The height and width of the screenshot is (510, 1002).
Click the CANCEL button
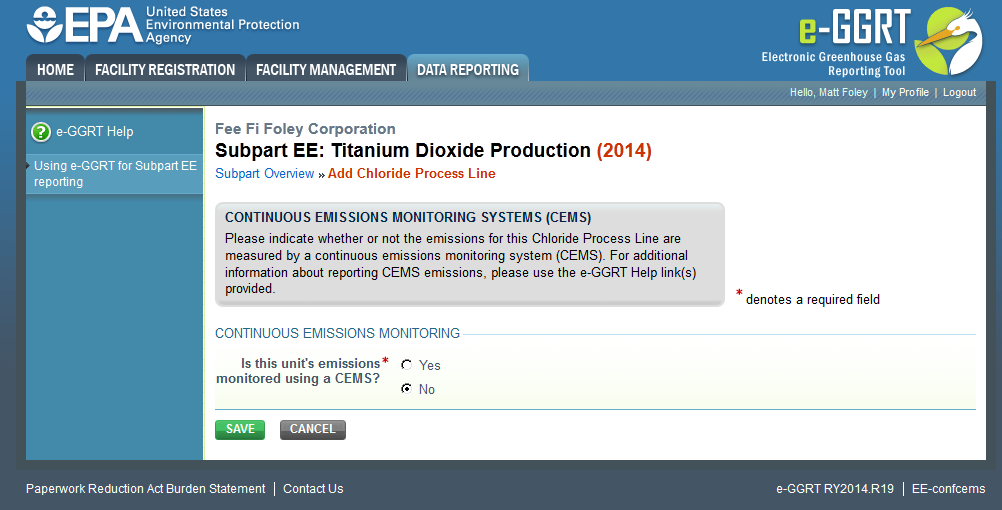(312, 429)
